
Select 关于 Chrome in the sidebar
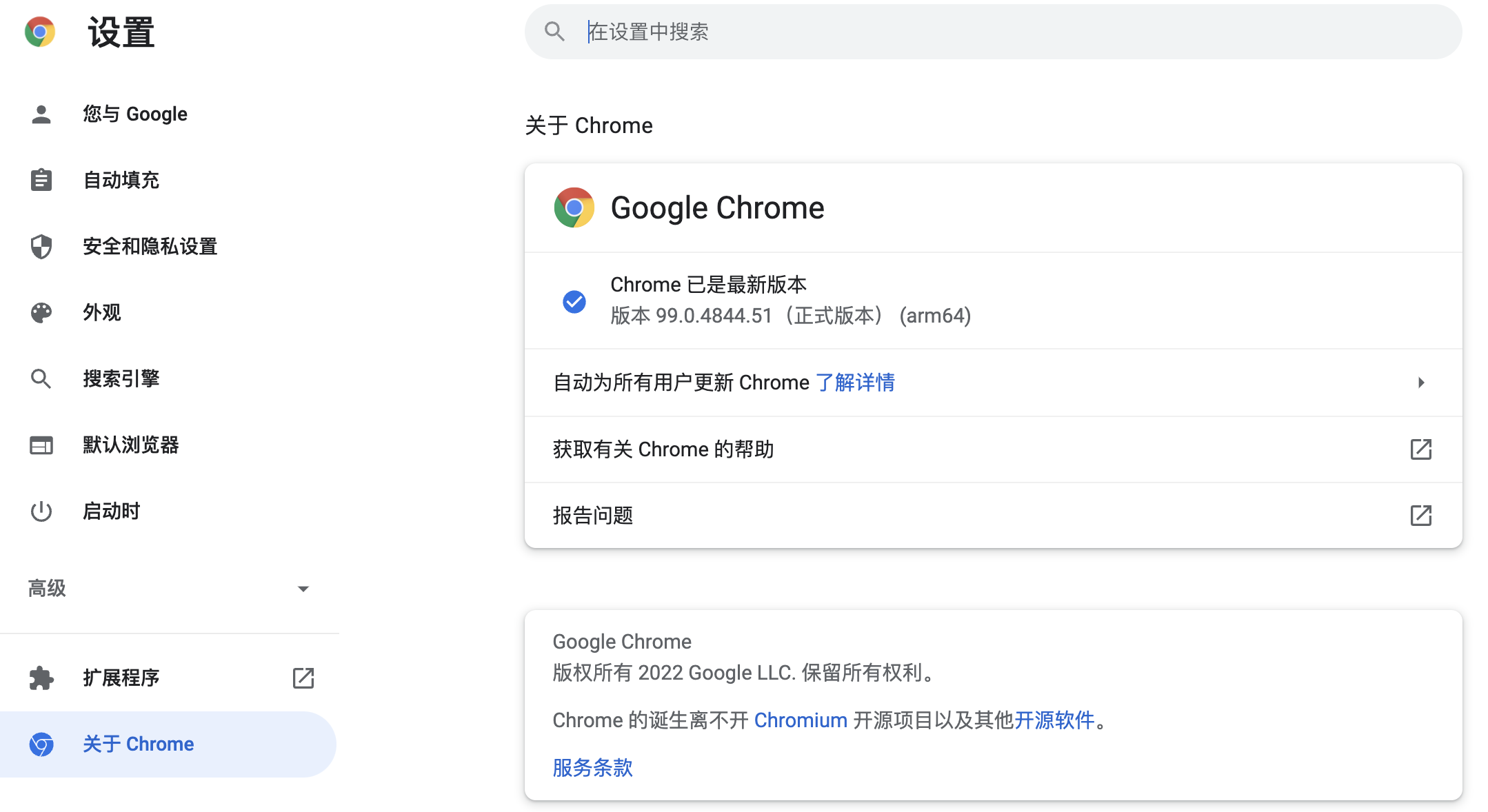(168, 744)
